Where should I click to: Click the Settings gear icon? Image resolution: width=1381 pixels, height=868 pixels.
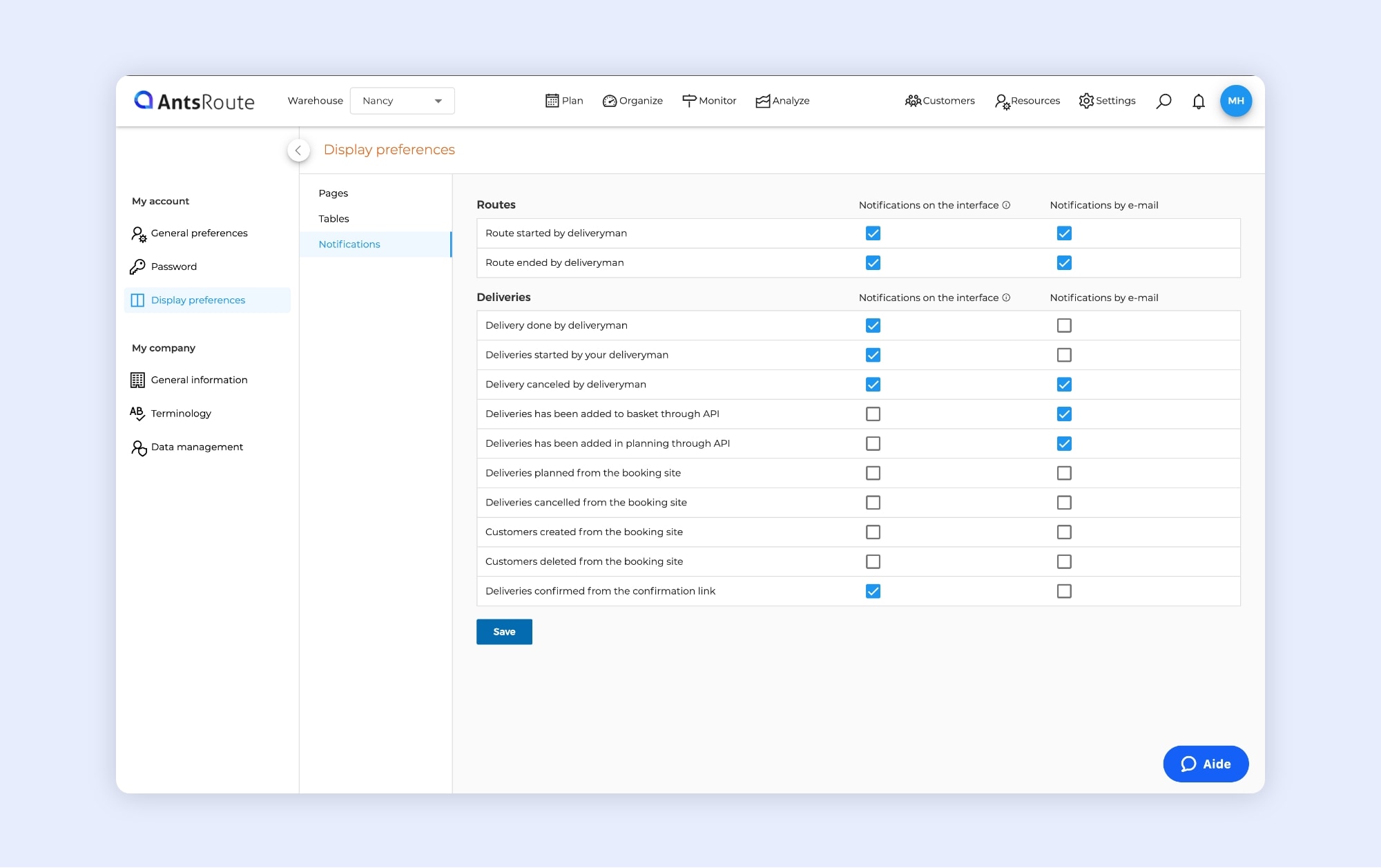[1086, 101]
